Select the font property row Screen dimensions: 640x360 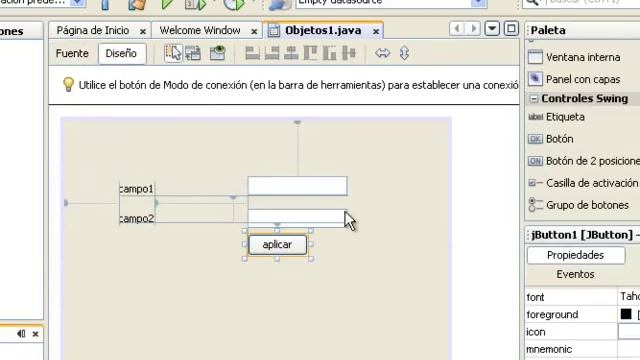pos(583,297)
